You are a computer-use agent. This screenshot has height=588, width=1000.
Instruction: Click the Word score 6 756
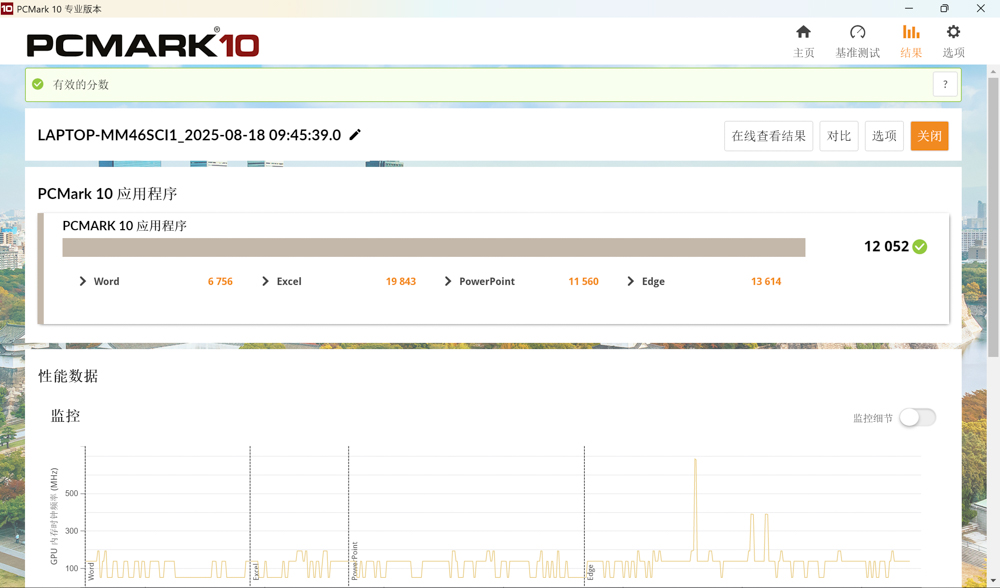(220, 281)
